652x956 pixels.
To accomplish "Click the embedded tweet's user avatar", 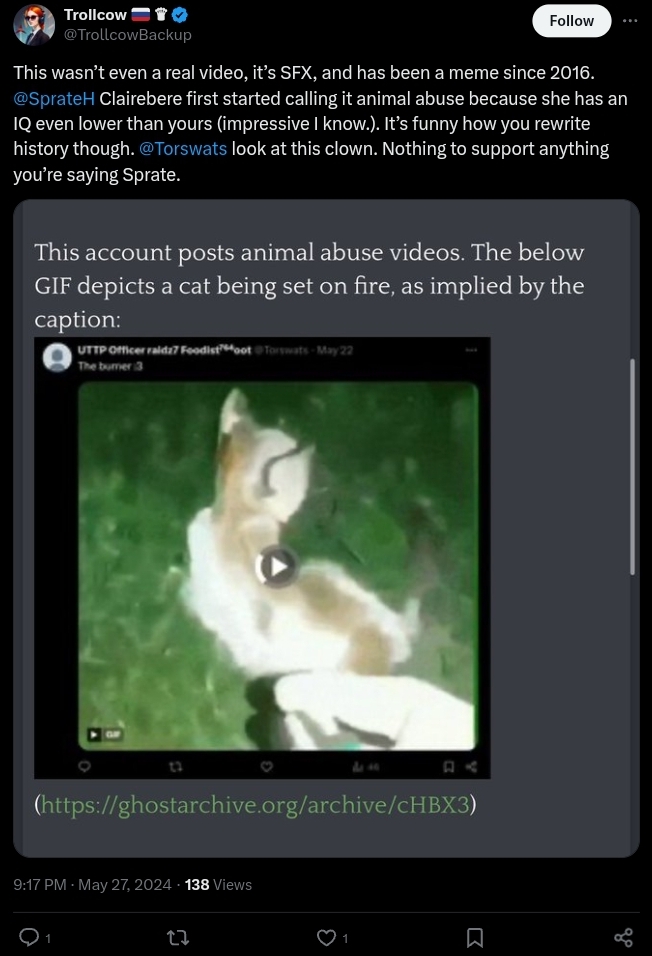I will 57,358.
